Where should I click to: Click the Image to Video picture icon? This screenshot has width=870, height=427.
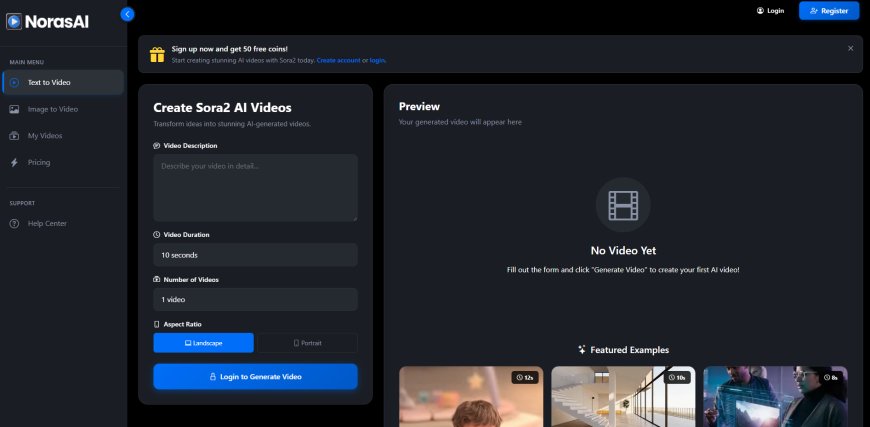14,109
